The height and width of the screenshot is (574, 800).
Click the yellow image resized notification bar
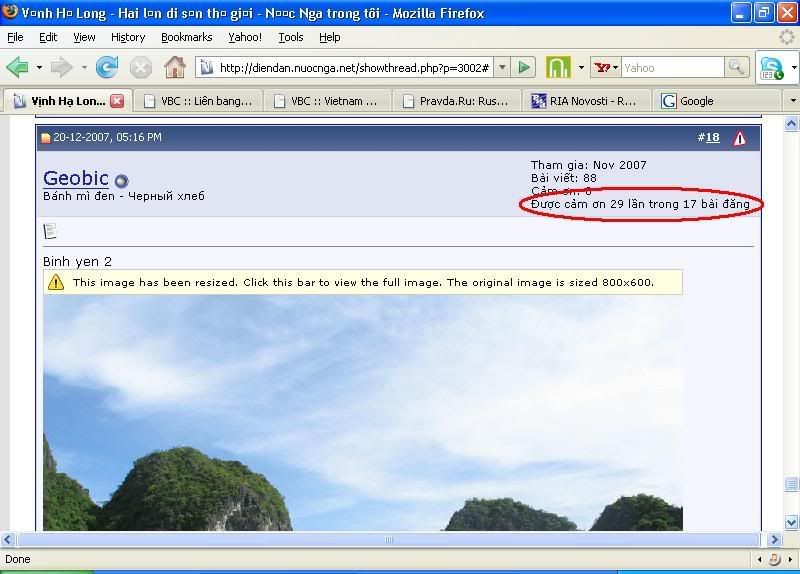[x=363, y=282]
